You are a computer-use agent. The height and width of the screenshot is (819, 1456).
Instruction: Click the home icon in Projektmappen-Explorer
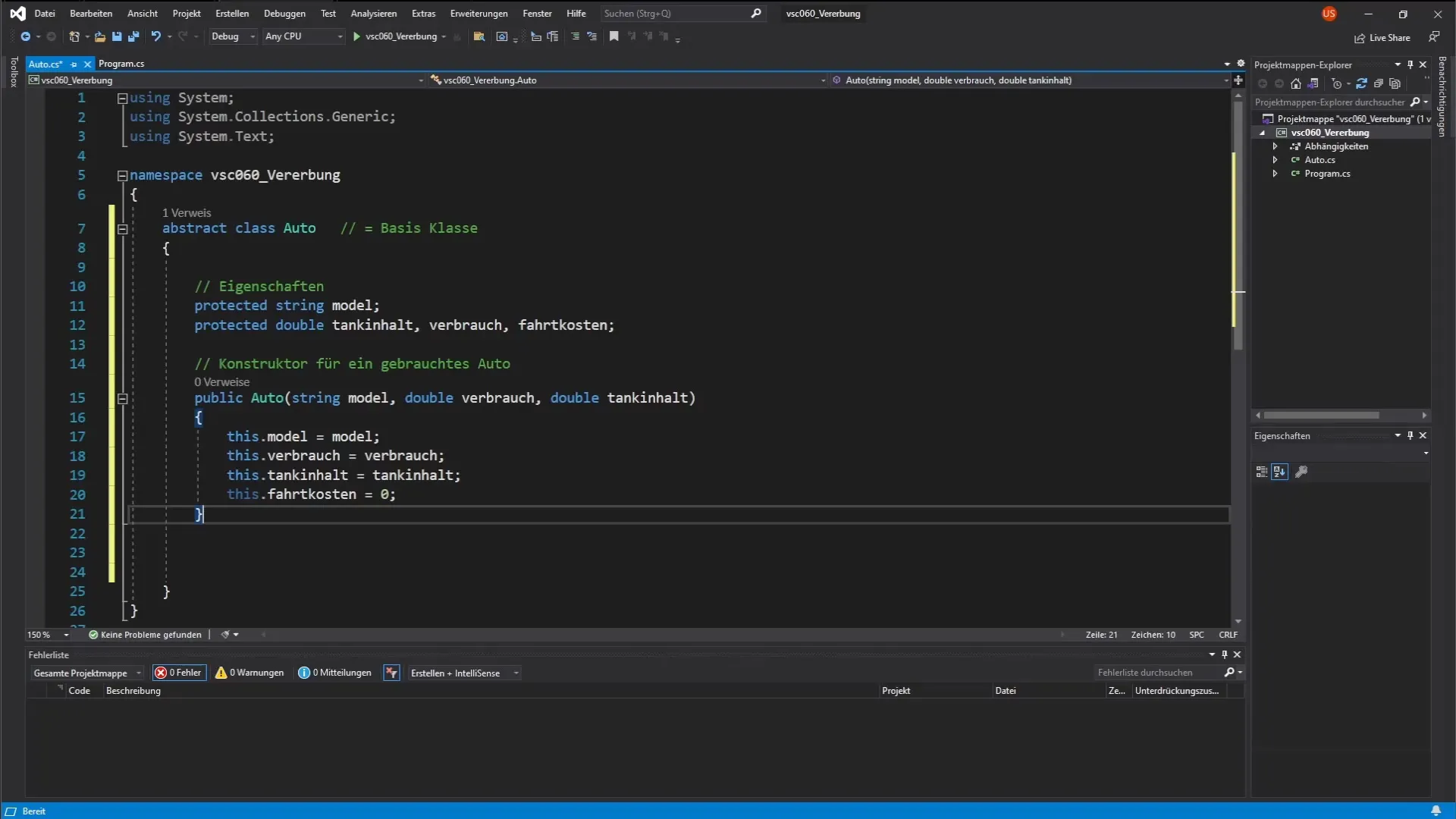click(1296, 83)
